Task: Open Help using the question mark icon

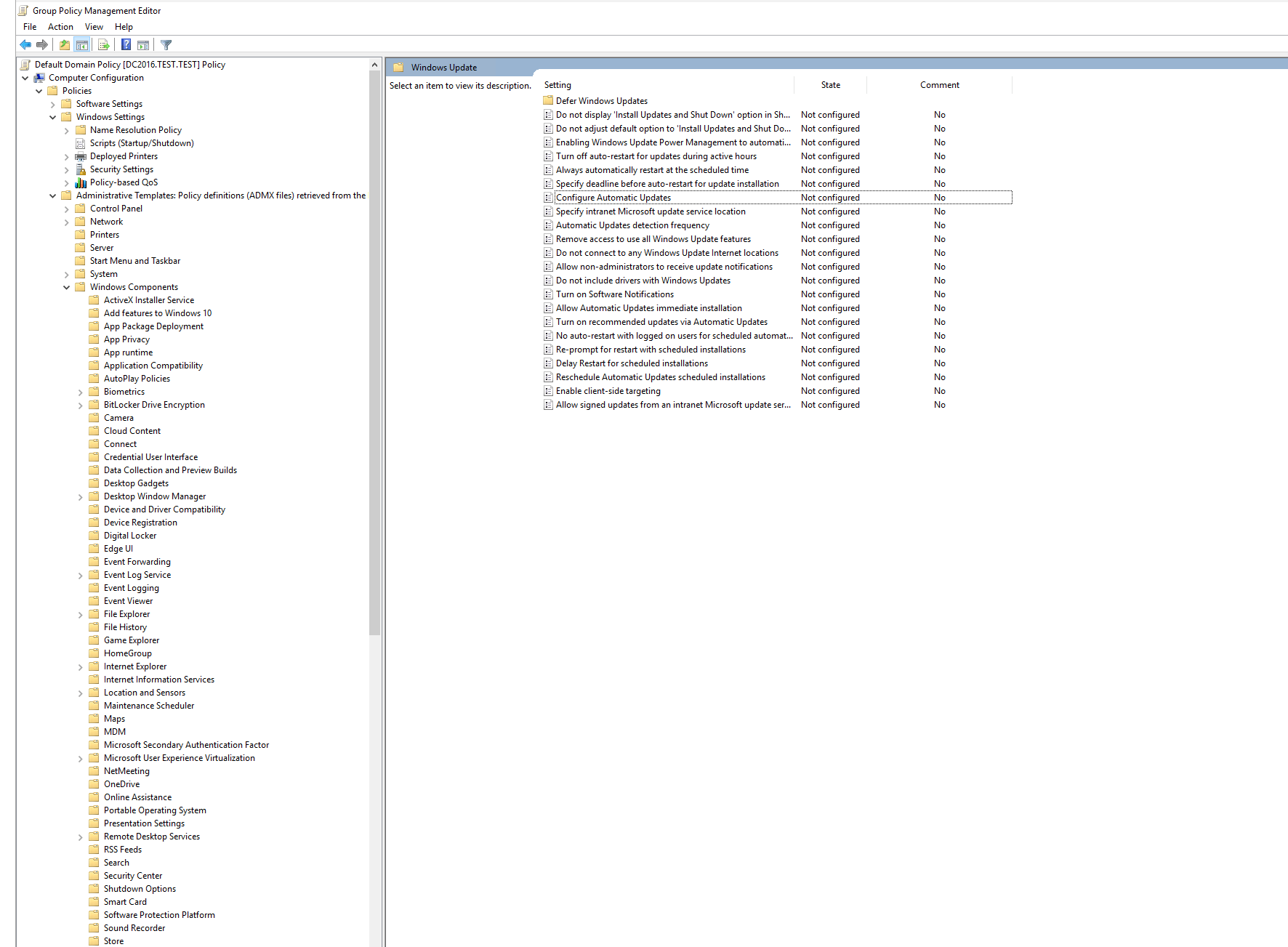Action: 125,44
